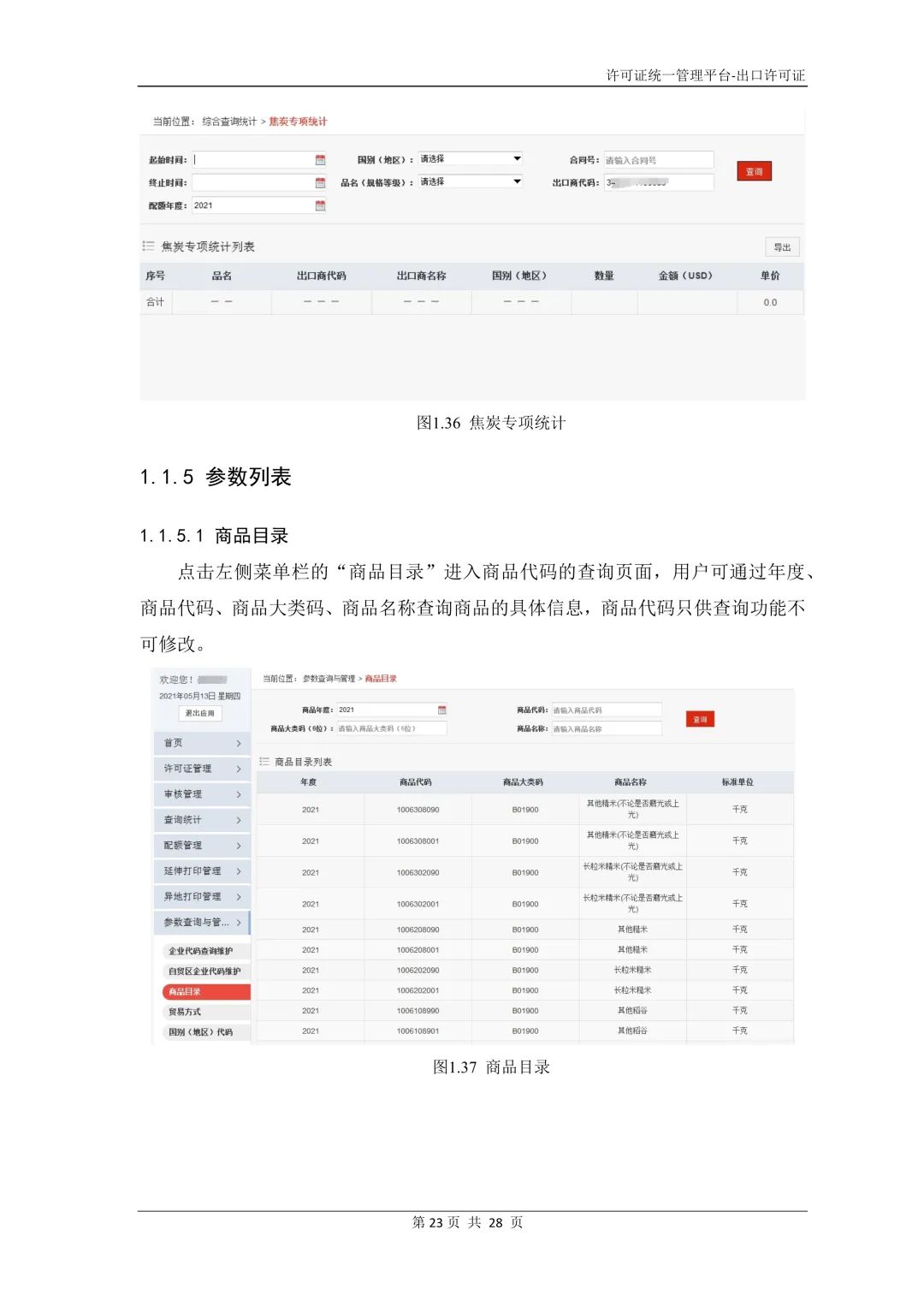Click the 标准单位 column header
Viewport: 924px width, 1307px height.
click(x=737, y=782)
